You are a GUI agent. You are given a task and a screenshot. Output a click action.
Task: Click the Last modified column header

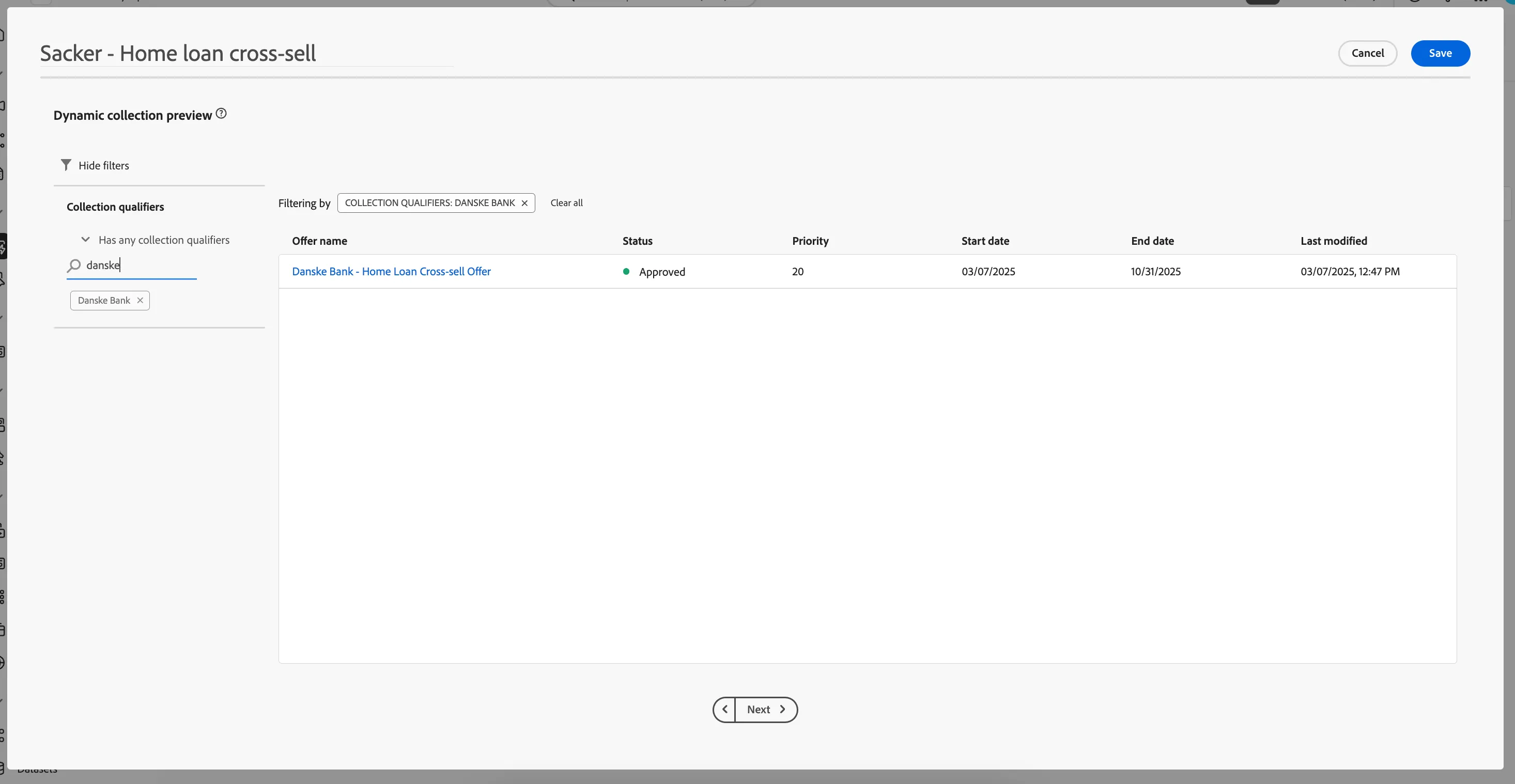pos(1333,241)
